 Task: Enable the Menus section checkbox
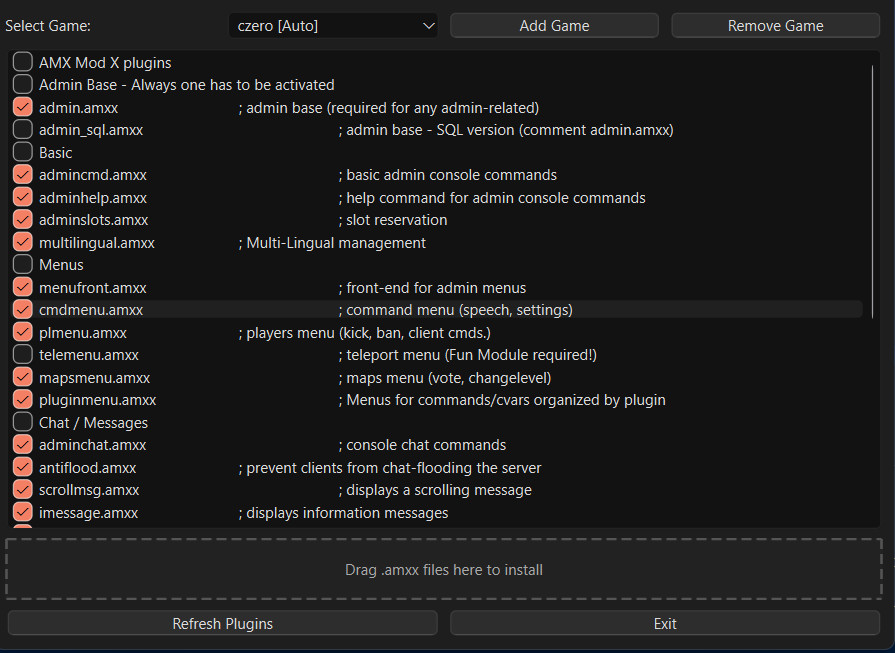[22, 264]
